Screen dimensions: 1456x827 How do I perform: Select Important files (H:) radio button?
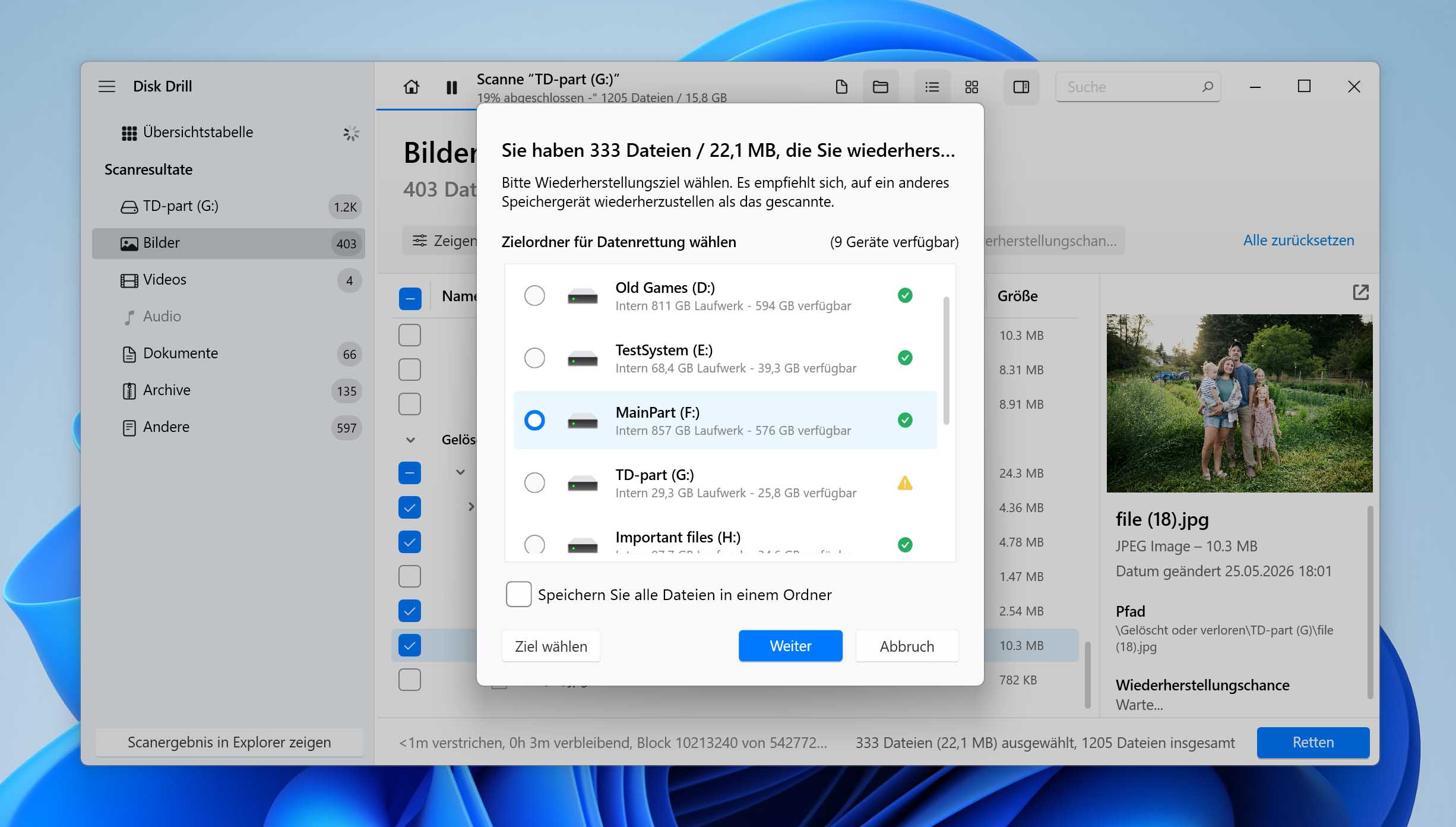pyautogui.click(x=534, y=544)
